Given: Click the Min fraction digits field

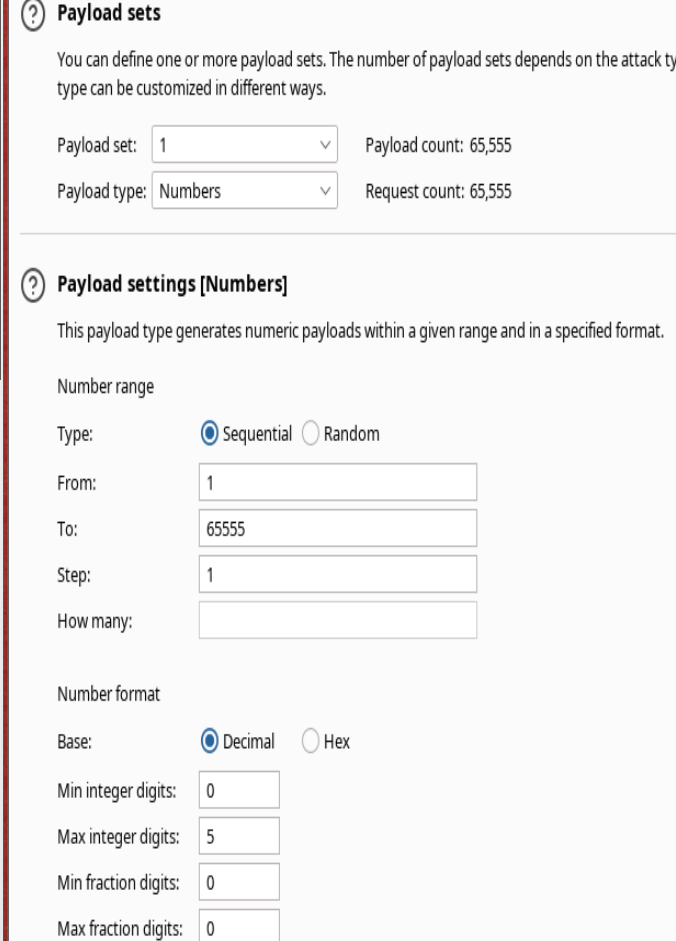Looking at the screenshot, I should coord(239,882).
